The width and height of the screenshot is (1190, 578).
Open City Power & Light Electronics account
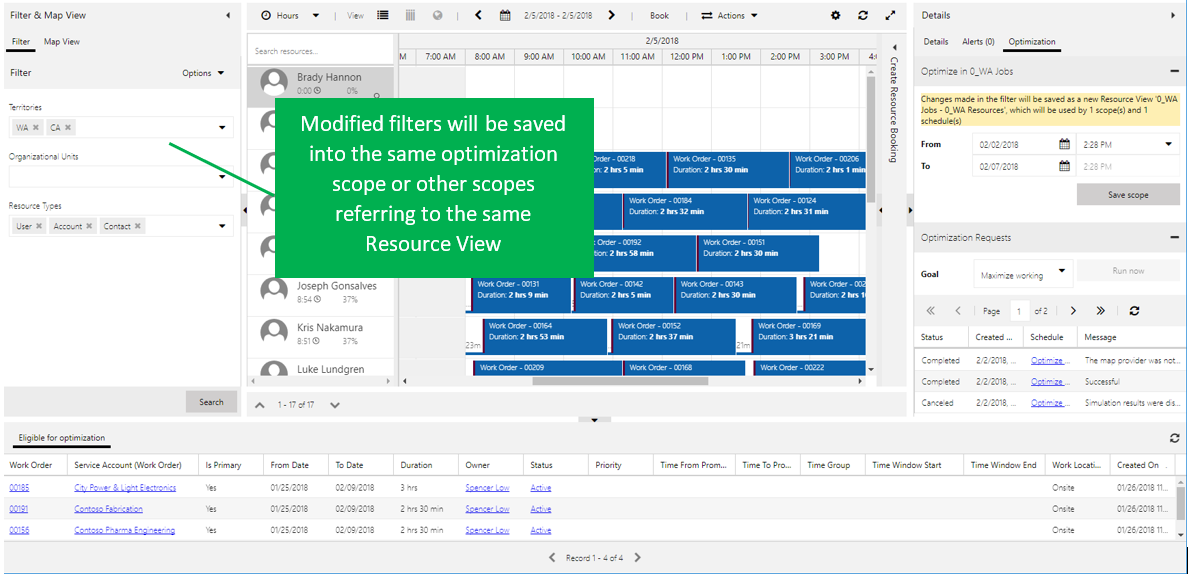click(x=125, y=488)
